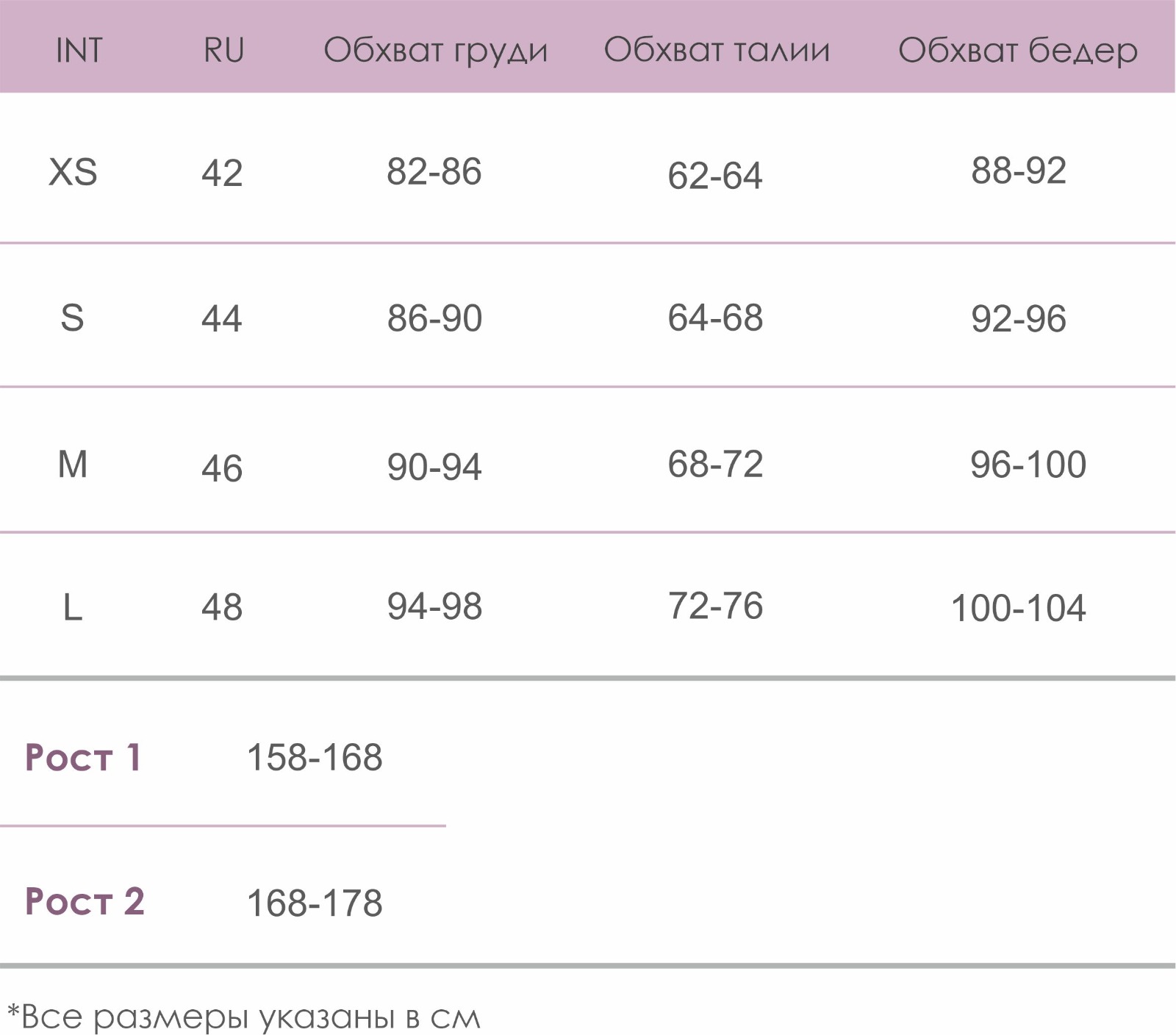
Task: Click the Рост 1 label
Action: (83, 757)
